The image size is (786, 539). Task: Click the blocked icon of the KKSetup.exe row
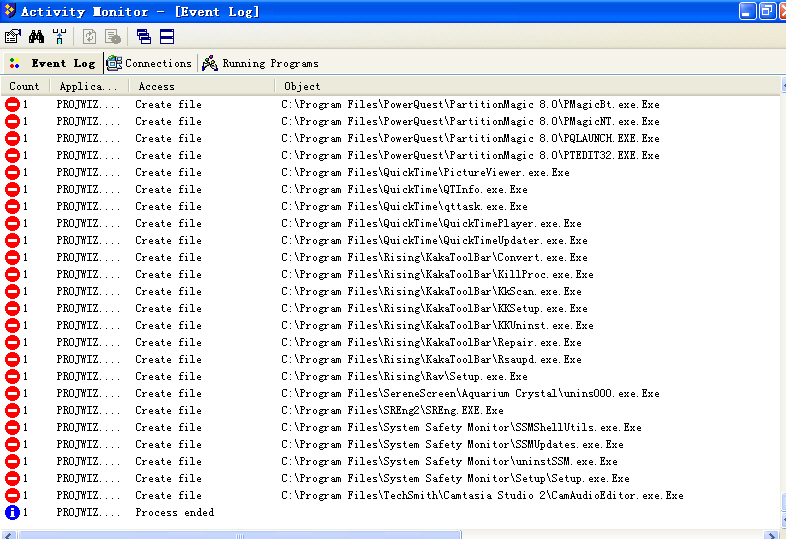point(12,308)
